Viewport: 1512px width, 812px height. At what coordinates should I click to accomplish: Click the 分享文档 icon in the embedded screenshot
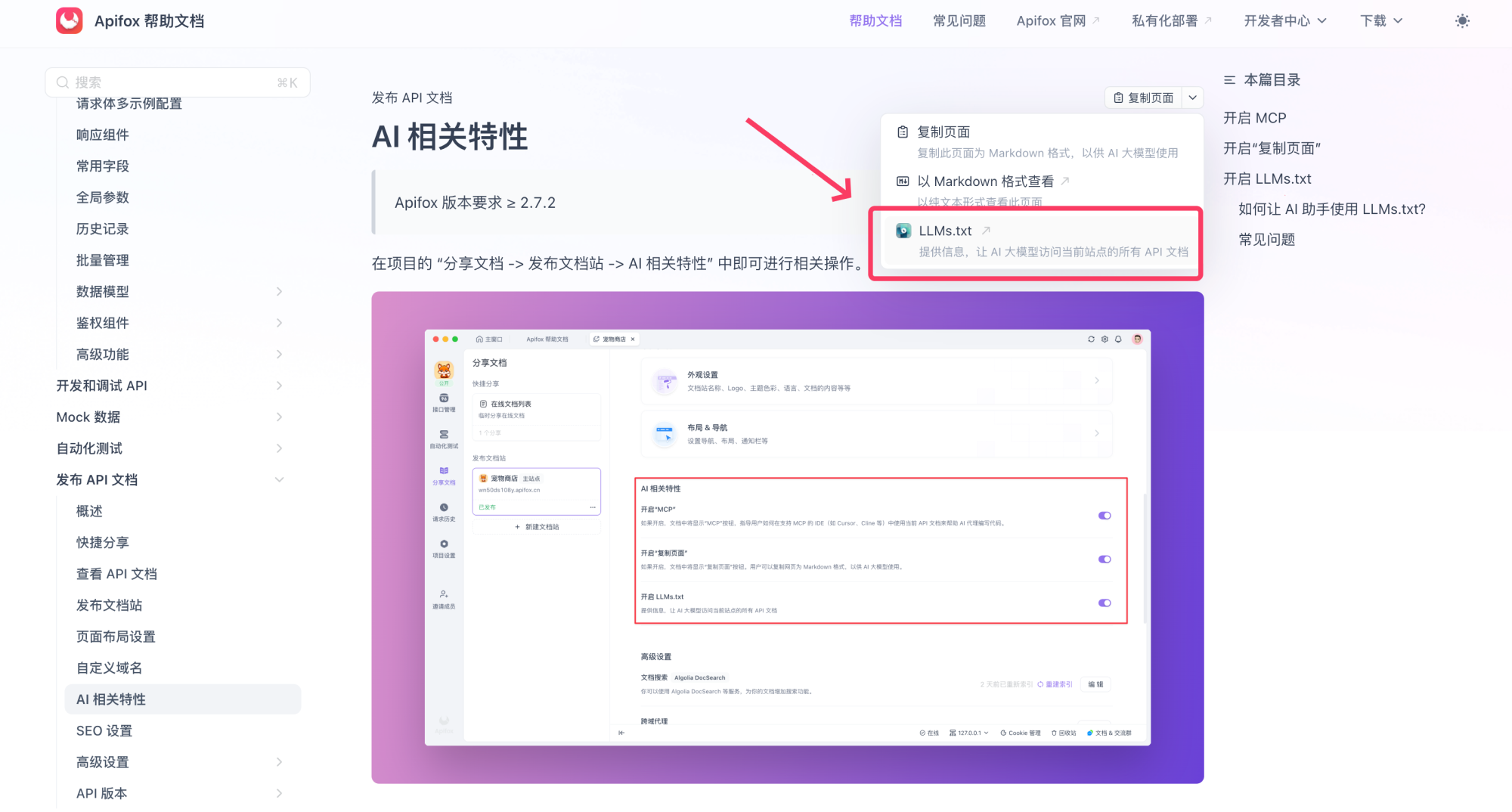[x=444, y=471]
